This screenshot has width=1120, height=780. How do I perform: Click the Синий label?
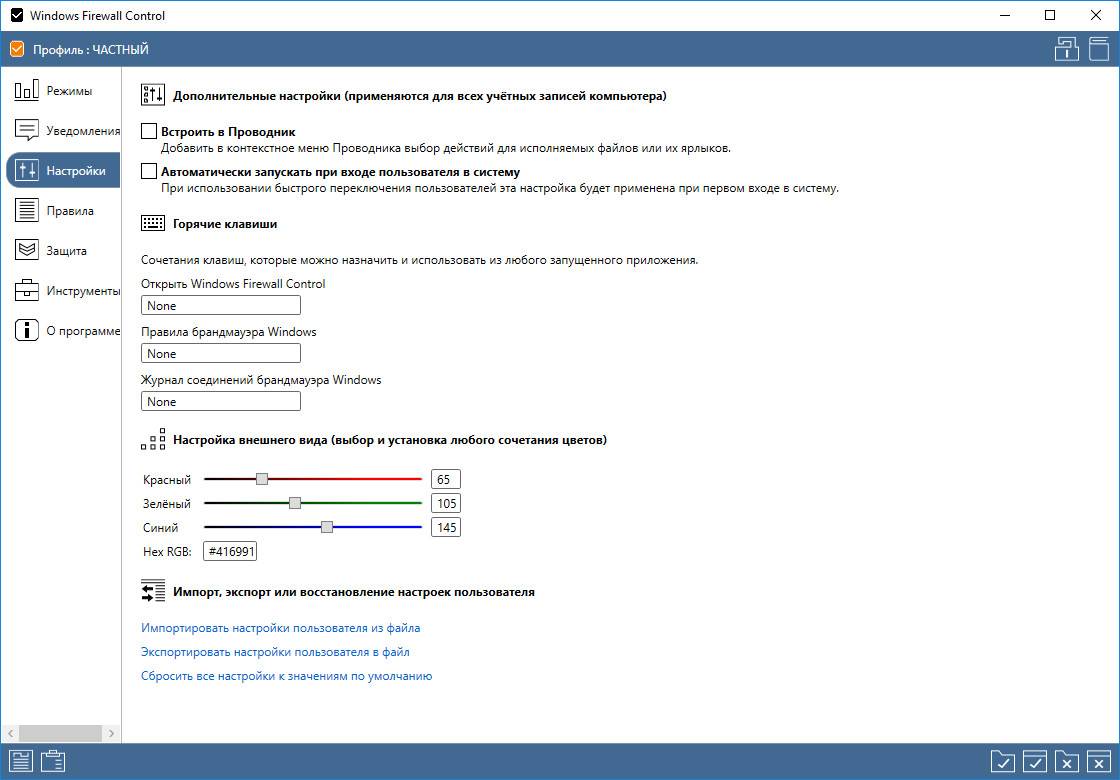[x=161, y=528]
